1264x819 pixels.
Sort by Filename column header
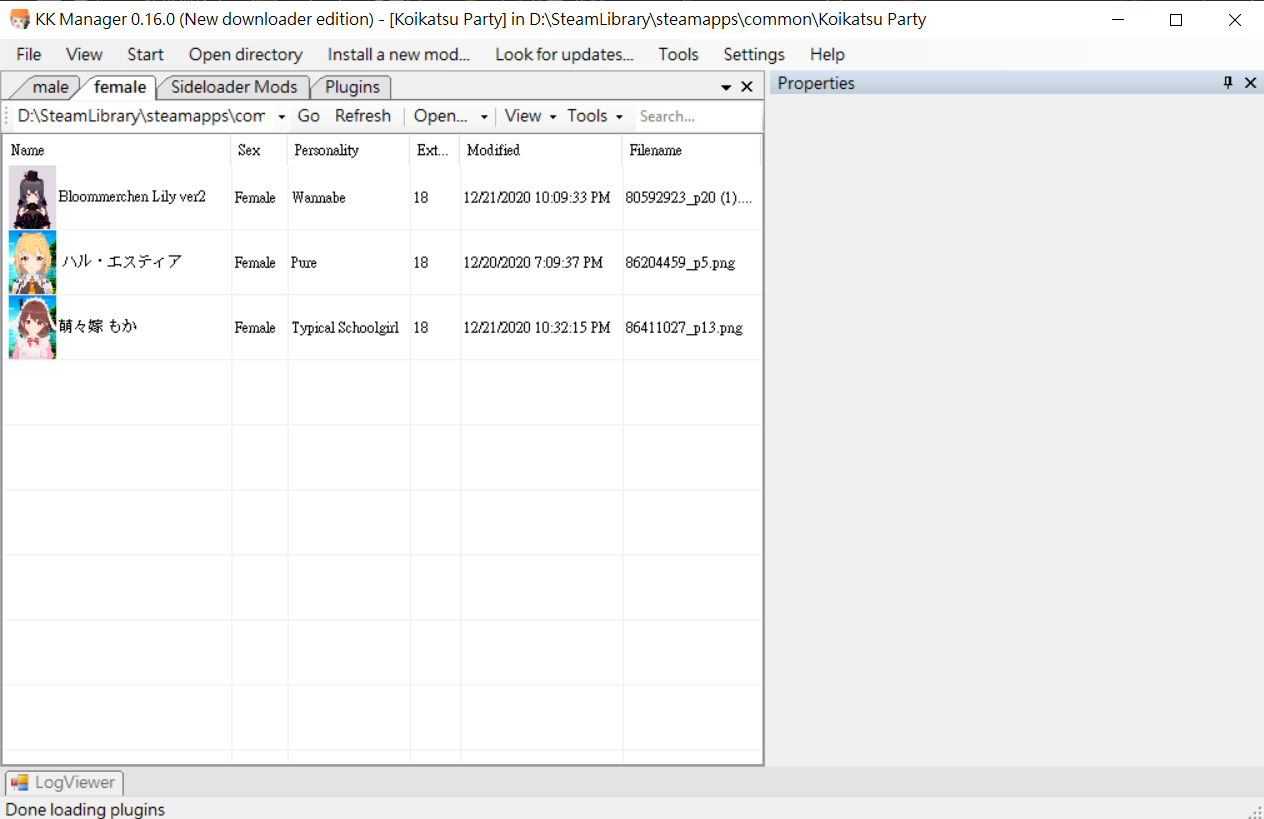(x=691, y=150)
